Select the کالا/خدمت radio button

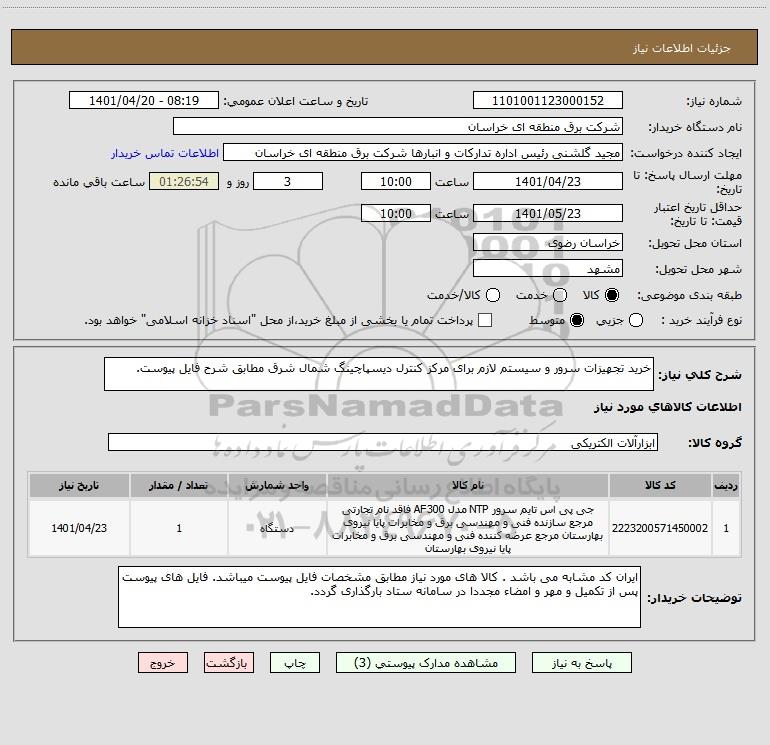click(493, 295)
